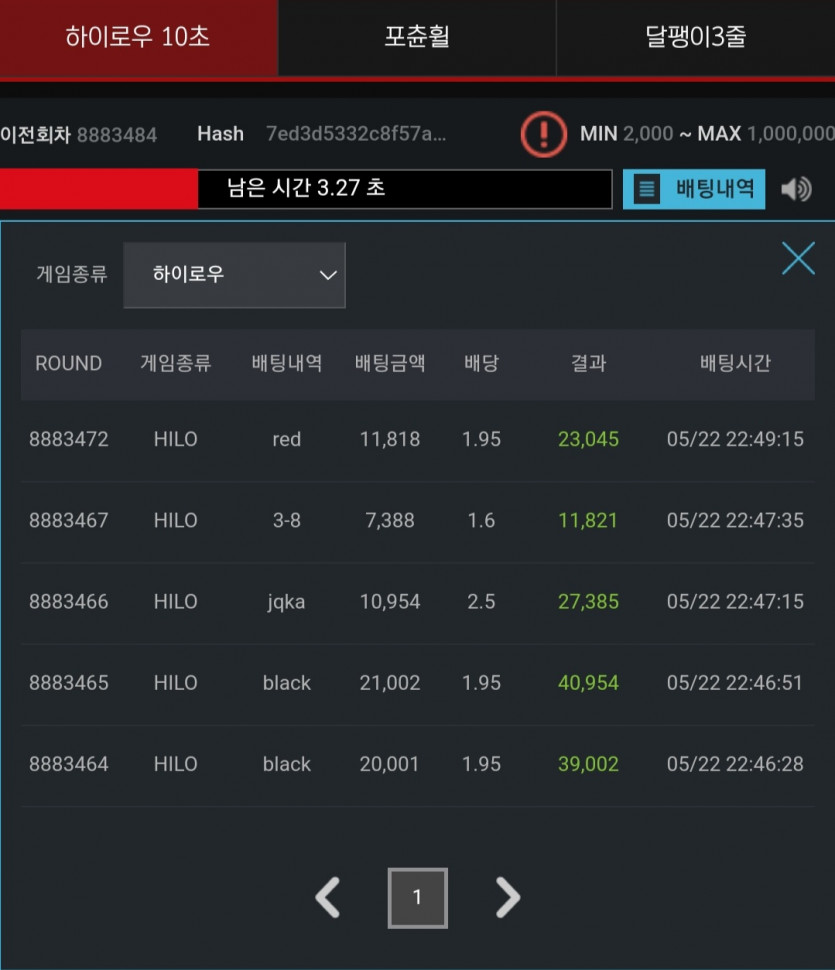Select round 8883472 row
The width and height of the screenshot is (835, 970).
click(418, 440)
